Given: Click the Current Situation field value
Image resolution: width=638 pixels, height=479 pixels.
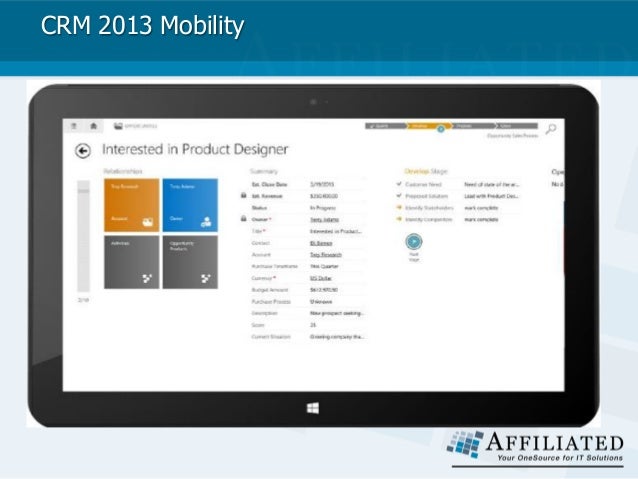Looking at the screenshot, I should pos(337,337).
